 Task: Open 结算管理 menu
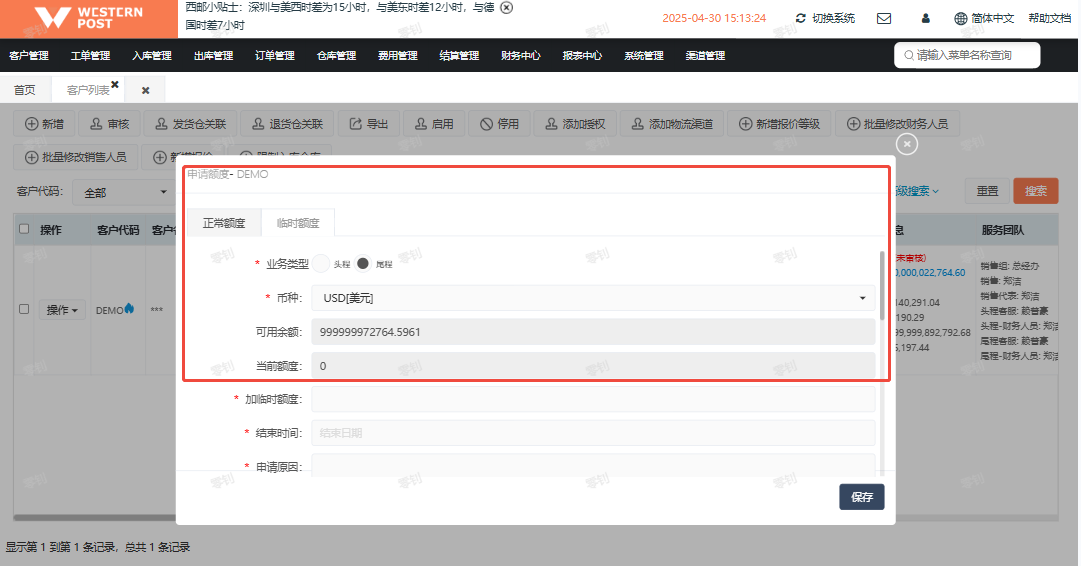point(459,56)
